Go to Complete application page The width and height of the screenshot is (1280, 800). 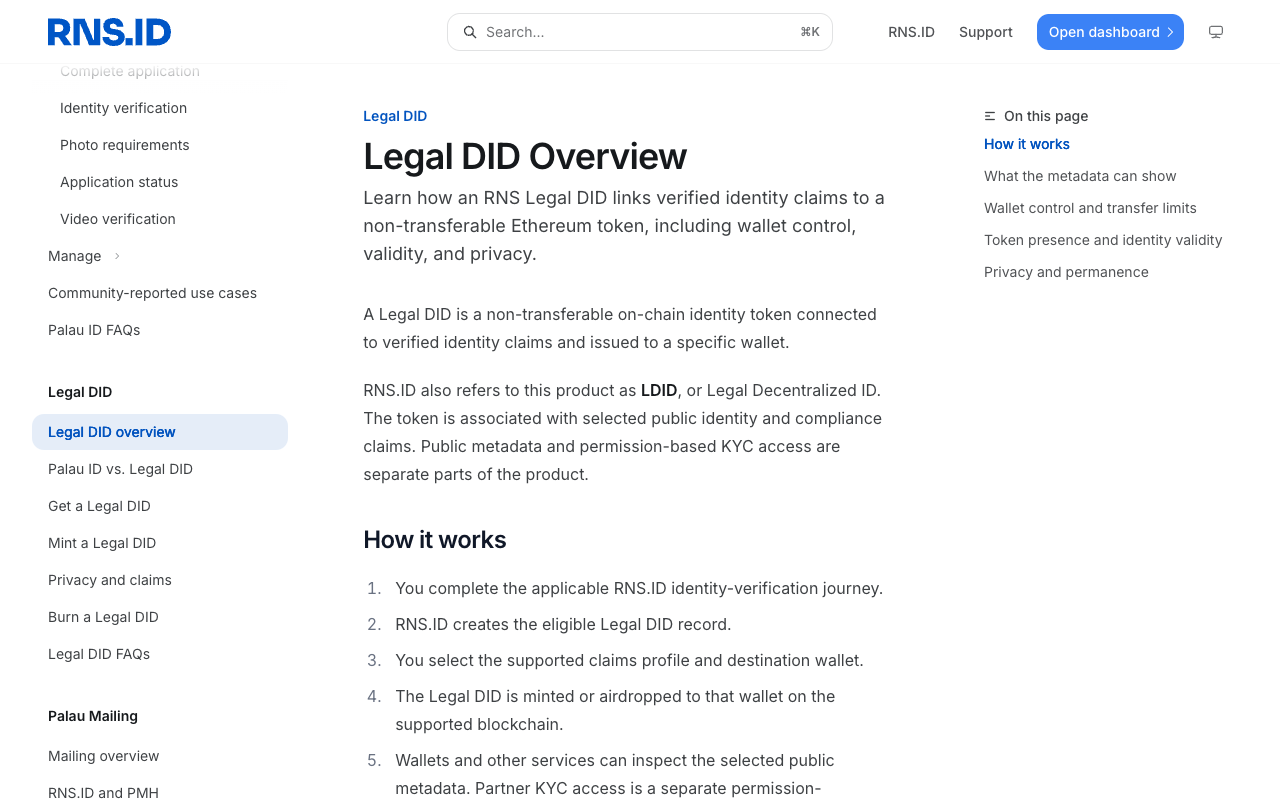click(x=130, y=71)
